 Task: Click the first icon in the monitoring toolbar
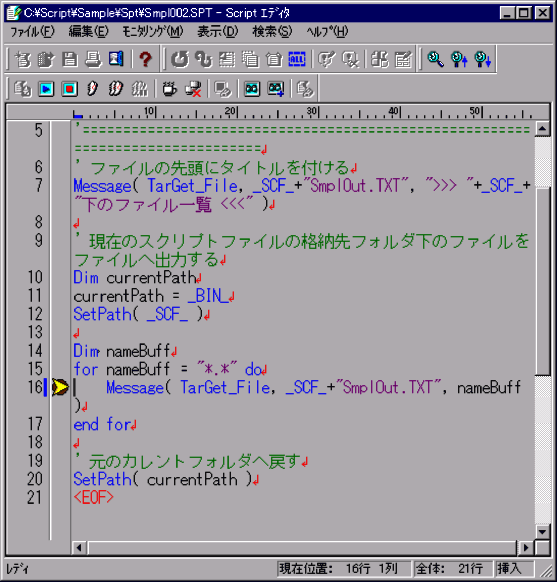(x=23, y=89)
